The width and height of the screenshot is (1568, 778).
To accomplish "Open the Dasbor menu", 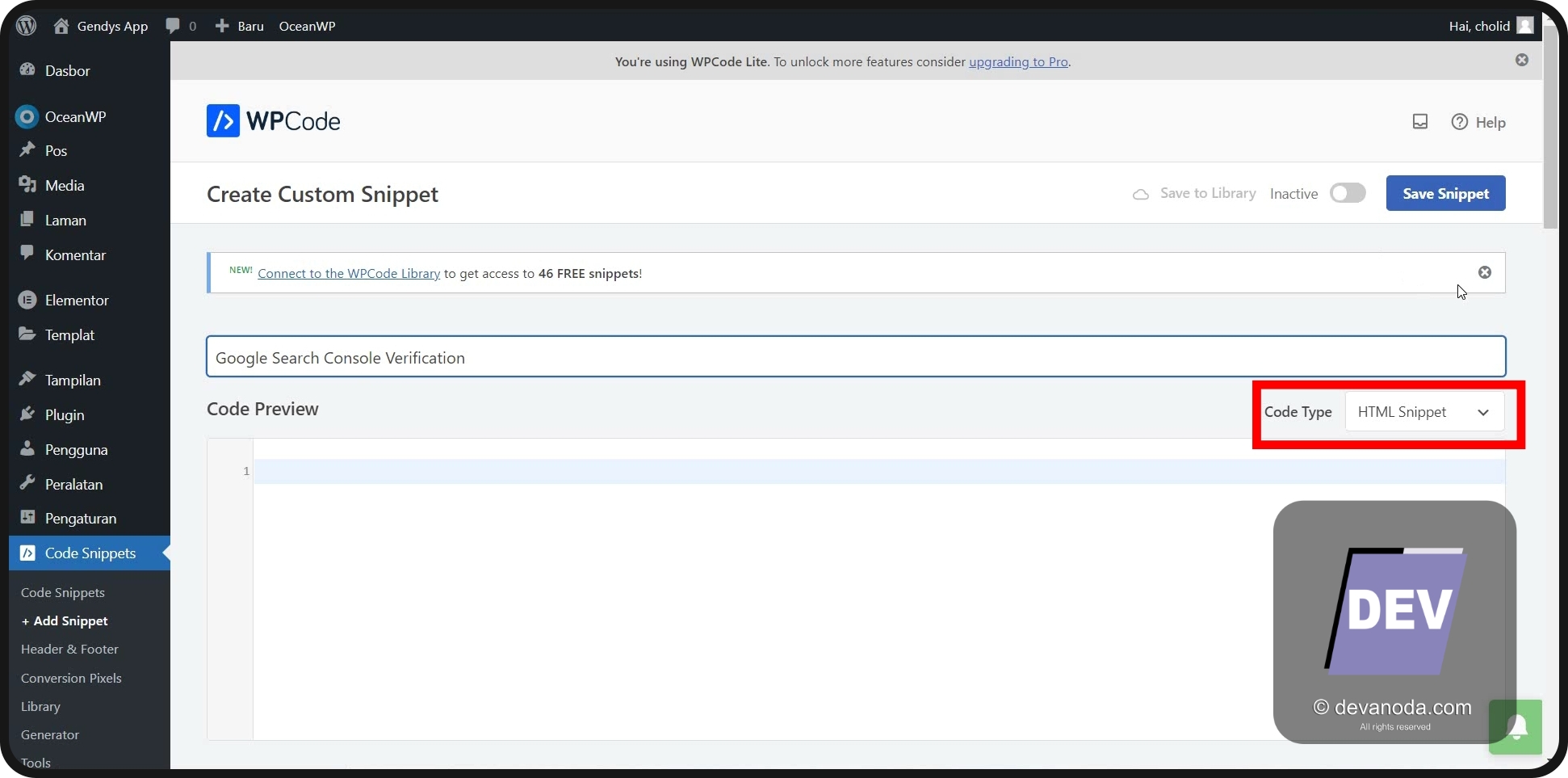I will point(89,71).
